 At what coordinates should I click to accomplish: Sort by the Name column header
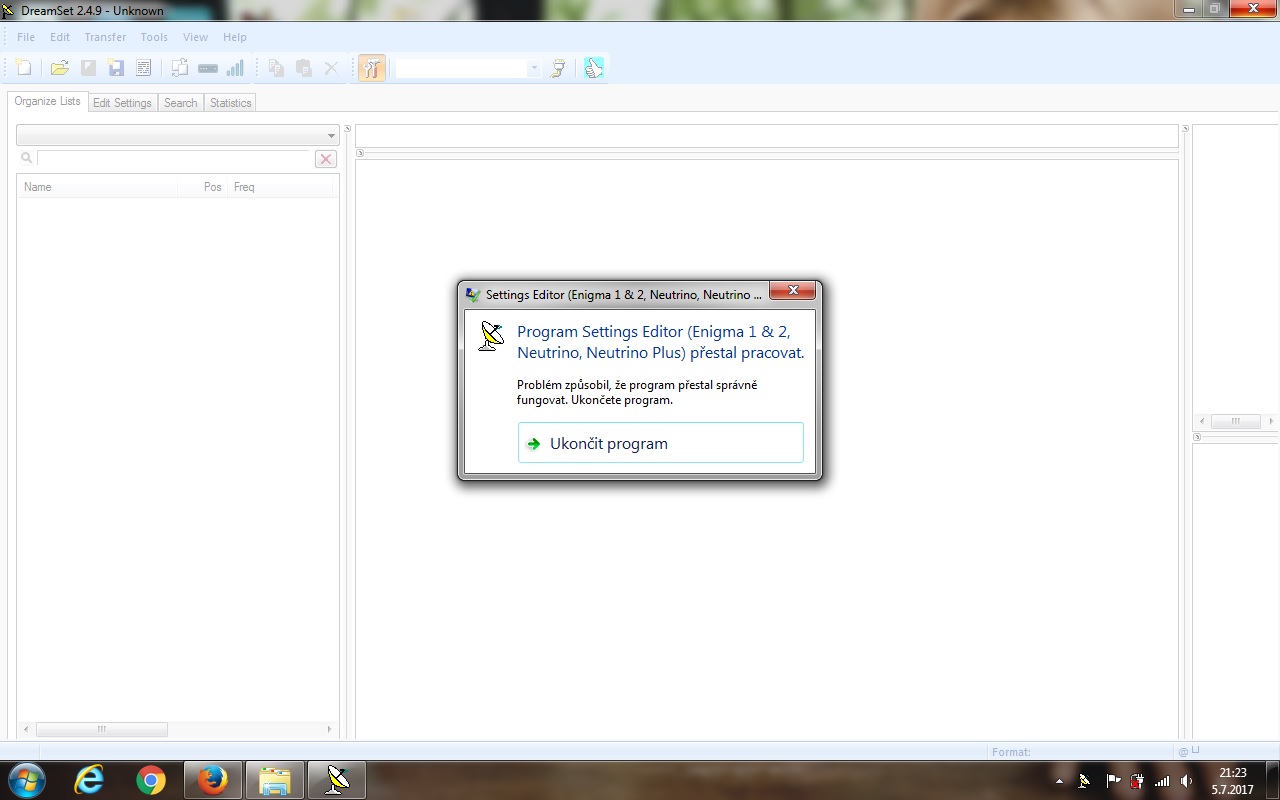97,187
